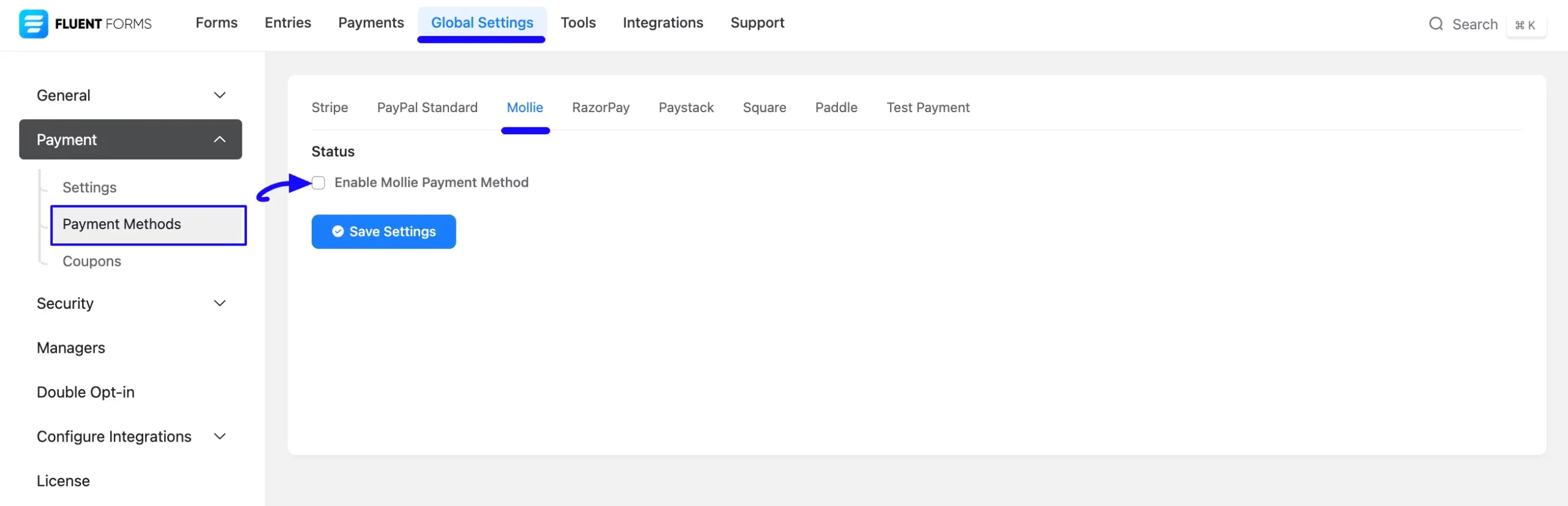This screenshot has height=506, width=1568.
Task: Go to Payments in top navigation
Action: (x=371, y=23)
